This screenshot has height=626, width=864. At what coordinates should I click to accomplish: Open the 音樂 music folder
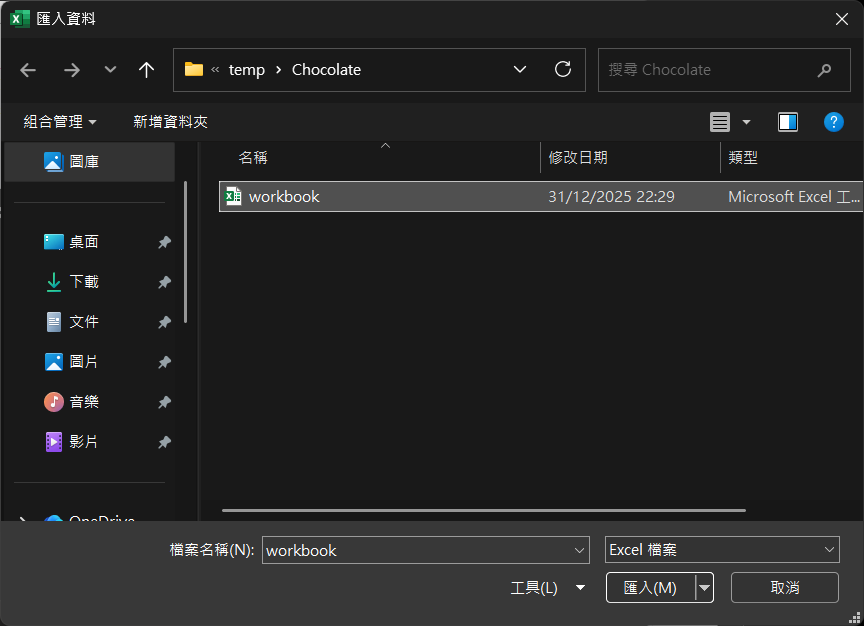84,402
